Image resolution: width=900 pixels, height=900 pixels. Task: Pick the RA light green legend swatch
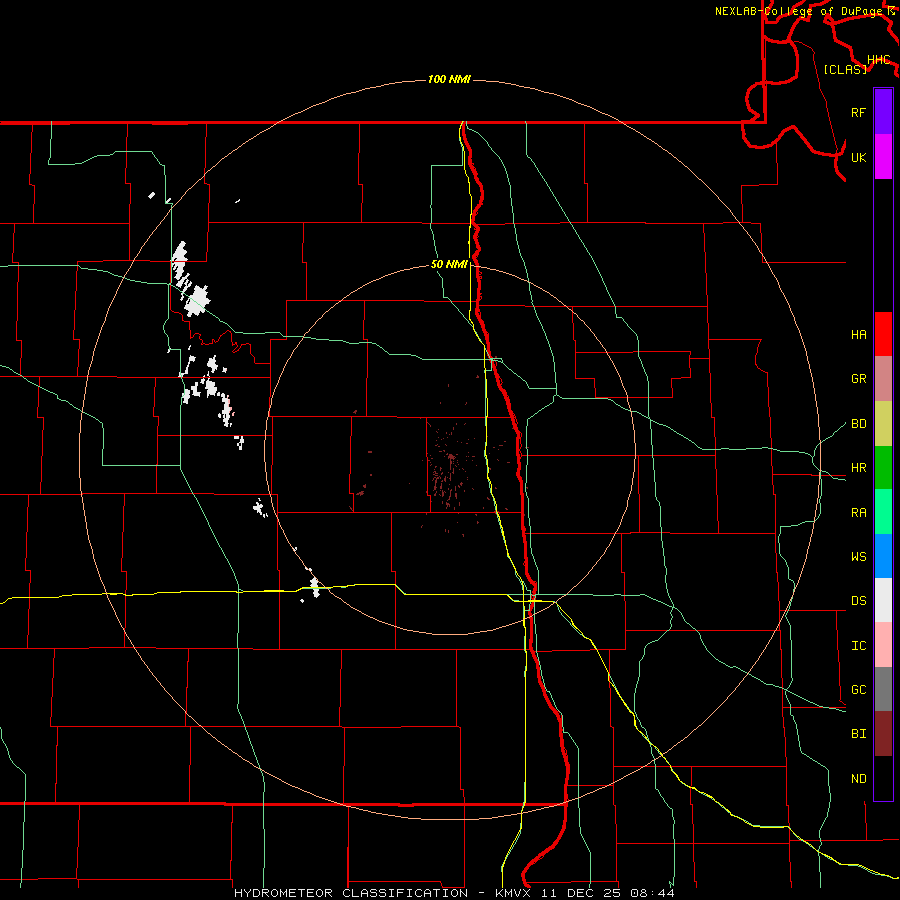tap(883, 511)
